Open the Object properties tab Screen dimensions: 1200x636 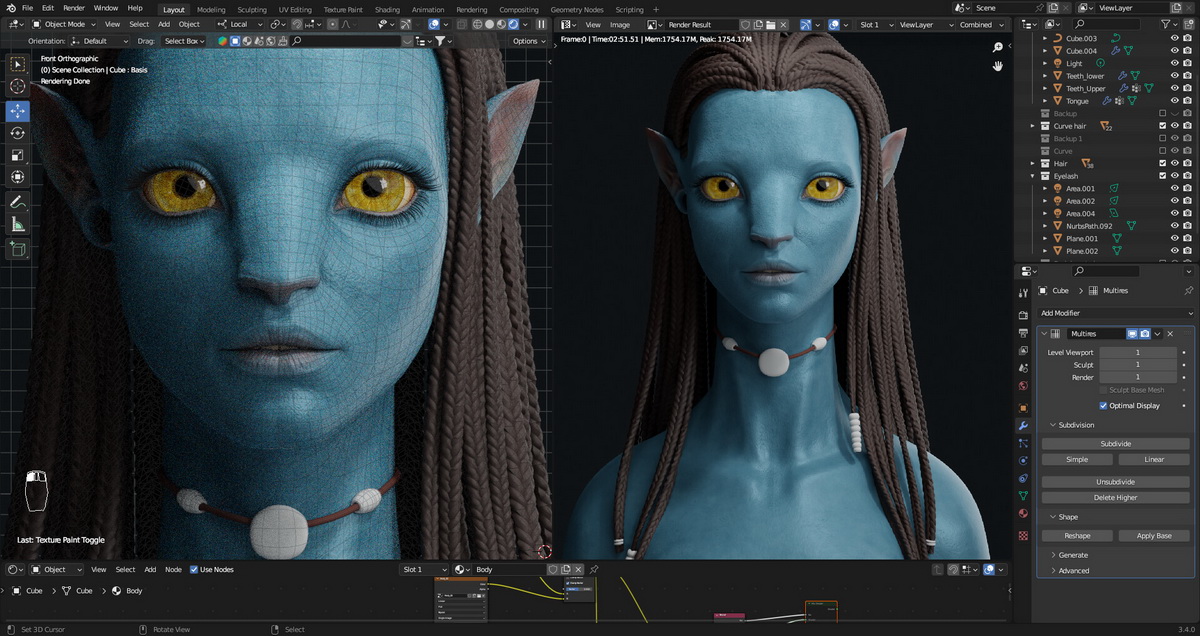pyautogui.click(x=1023, y=408)
